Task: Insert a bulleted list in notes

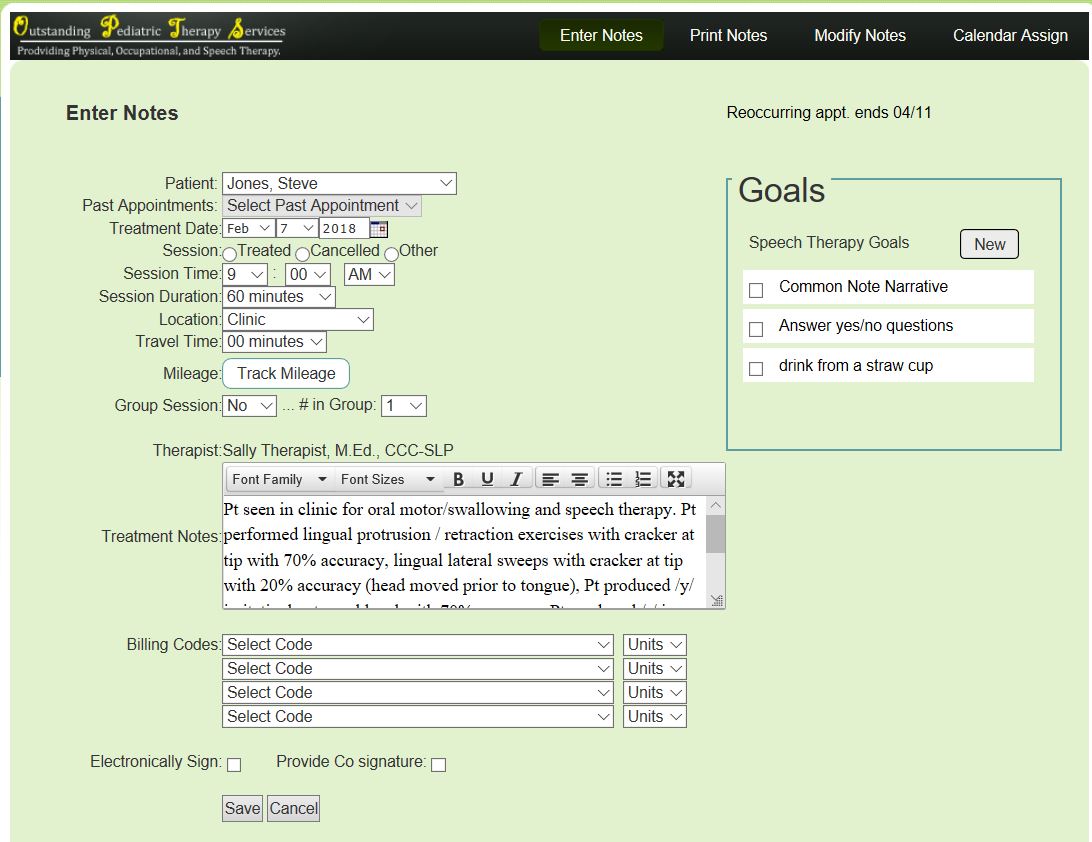Action: point(614,479)
